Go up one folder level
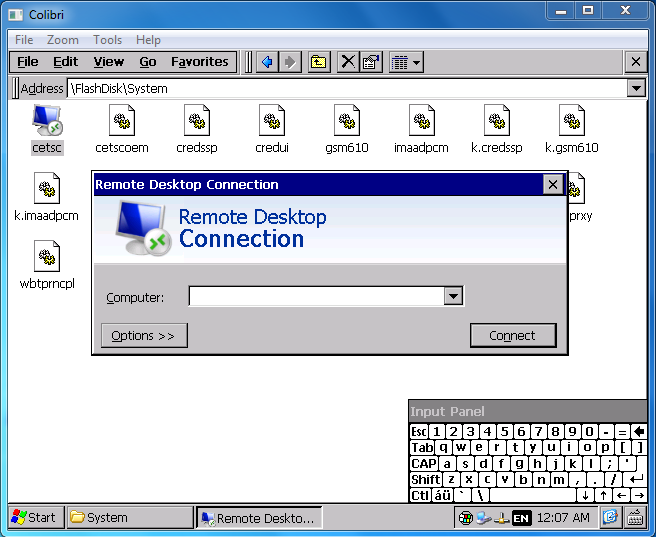This screenshot has width=656, height=537. pyautogui.click(x=319, y=62)
